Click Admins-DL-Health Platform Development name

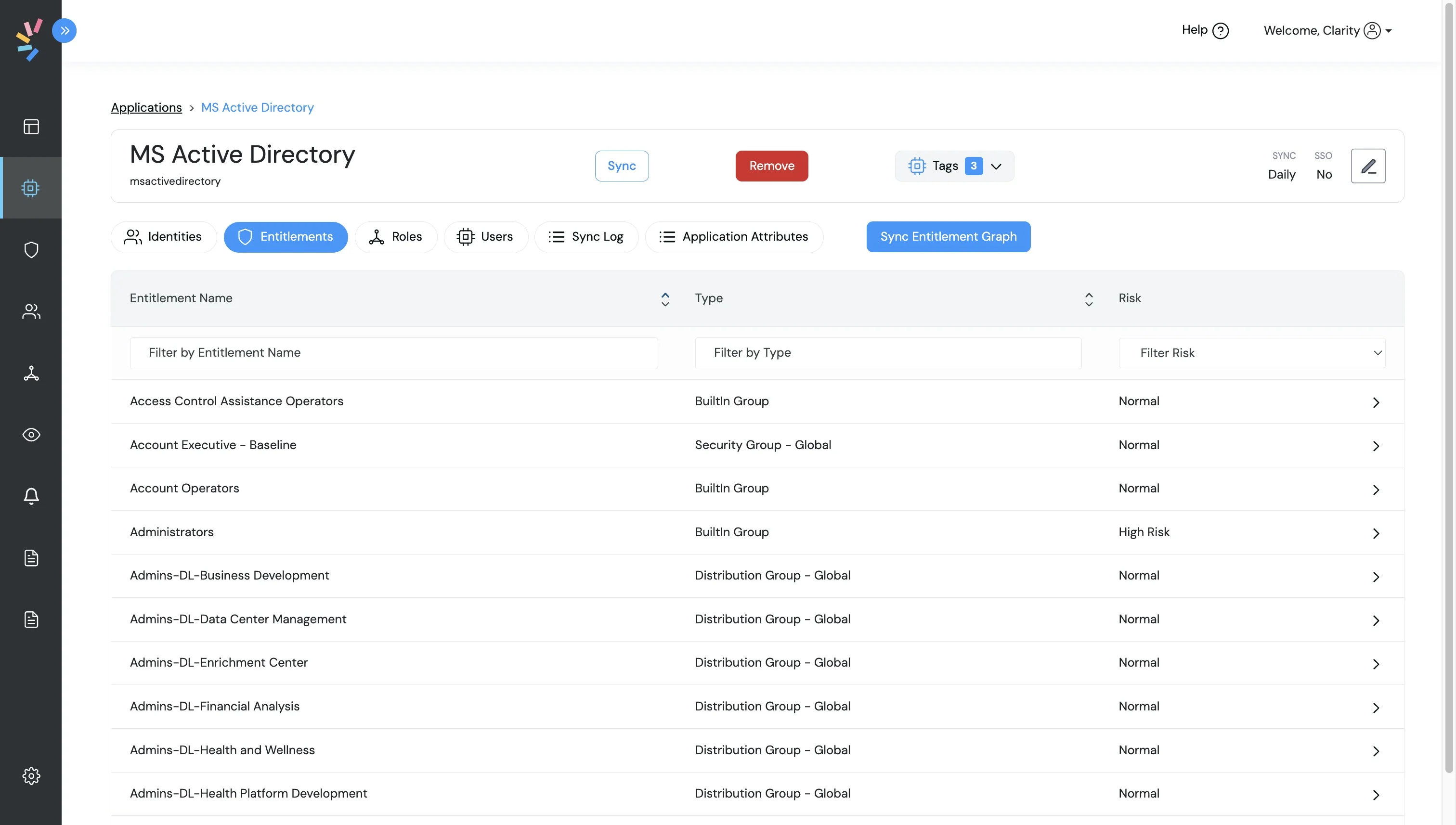(x=248, y=794)
